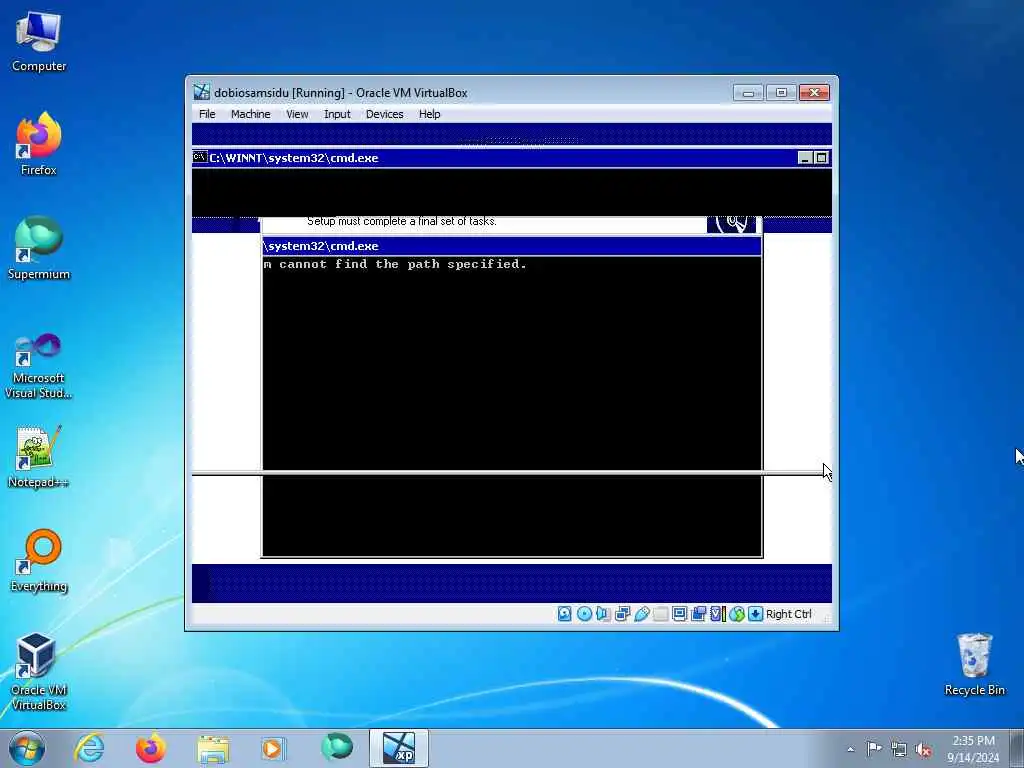Click the virtualization features 'V' indicator
The image size is (1024, 768).
tap(717, 614)
